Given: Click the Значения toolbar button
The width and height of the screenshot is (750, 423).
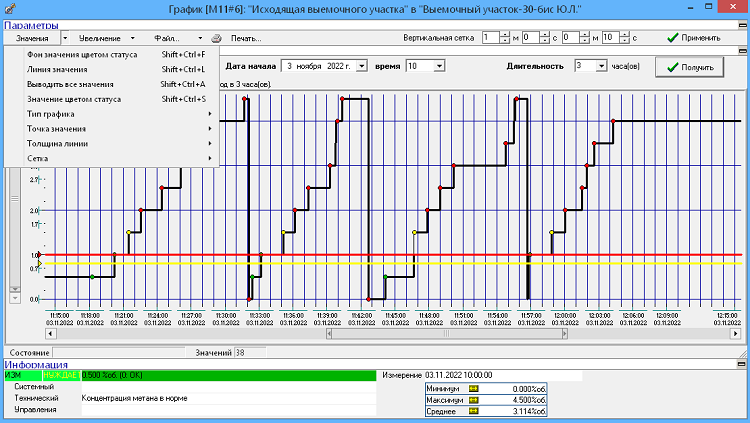Looking at the screenshot, I should coord(32,38).
